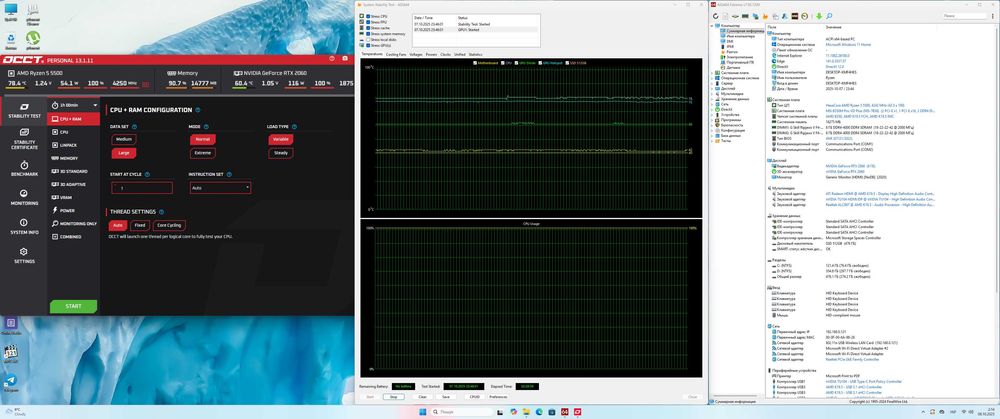The width and height of the screenshot is (1000, 419).
Task: Click help icon beside Thread Settings
Action: (161, 212)
